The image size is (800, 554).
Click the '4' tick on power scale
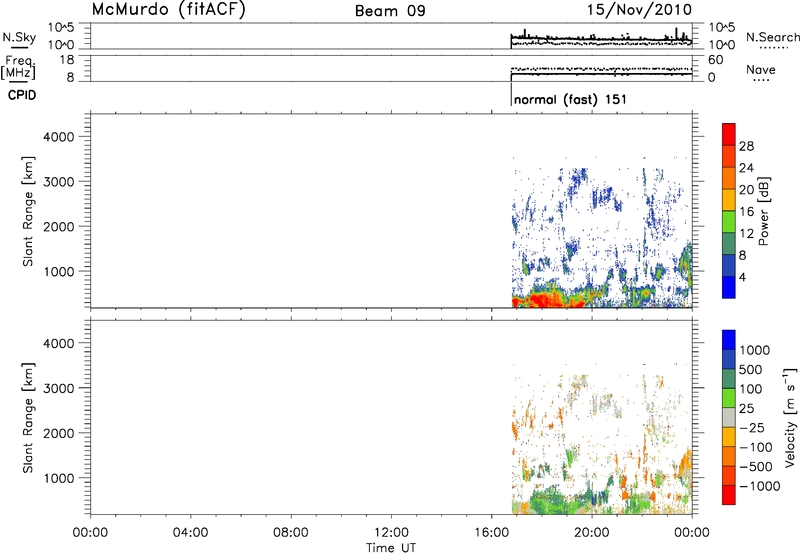coord(742,278)
